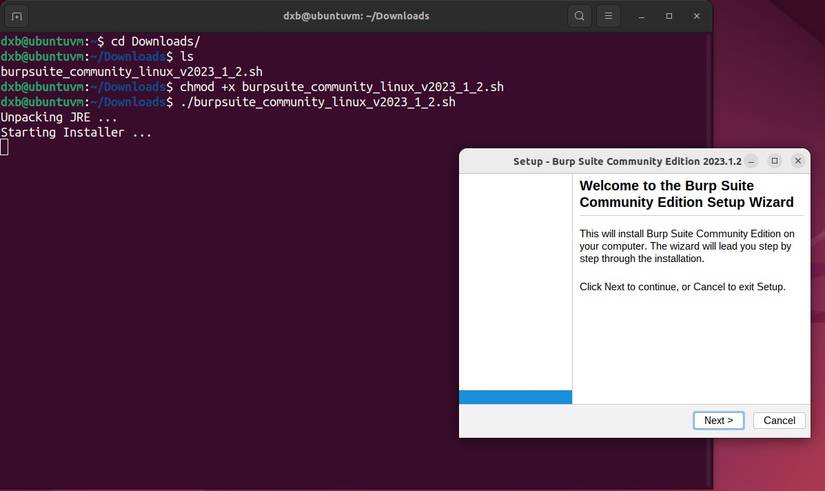Image resolution: width=825 pixels, height=491 pixels.
Task: Maximize the terminal window
Action: (669, 16)
